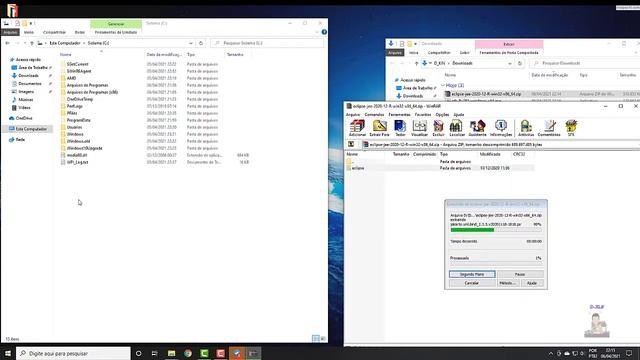
Task: Click WinRAR Informações toolbar icon
Action: [x=501, y=128]
